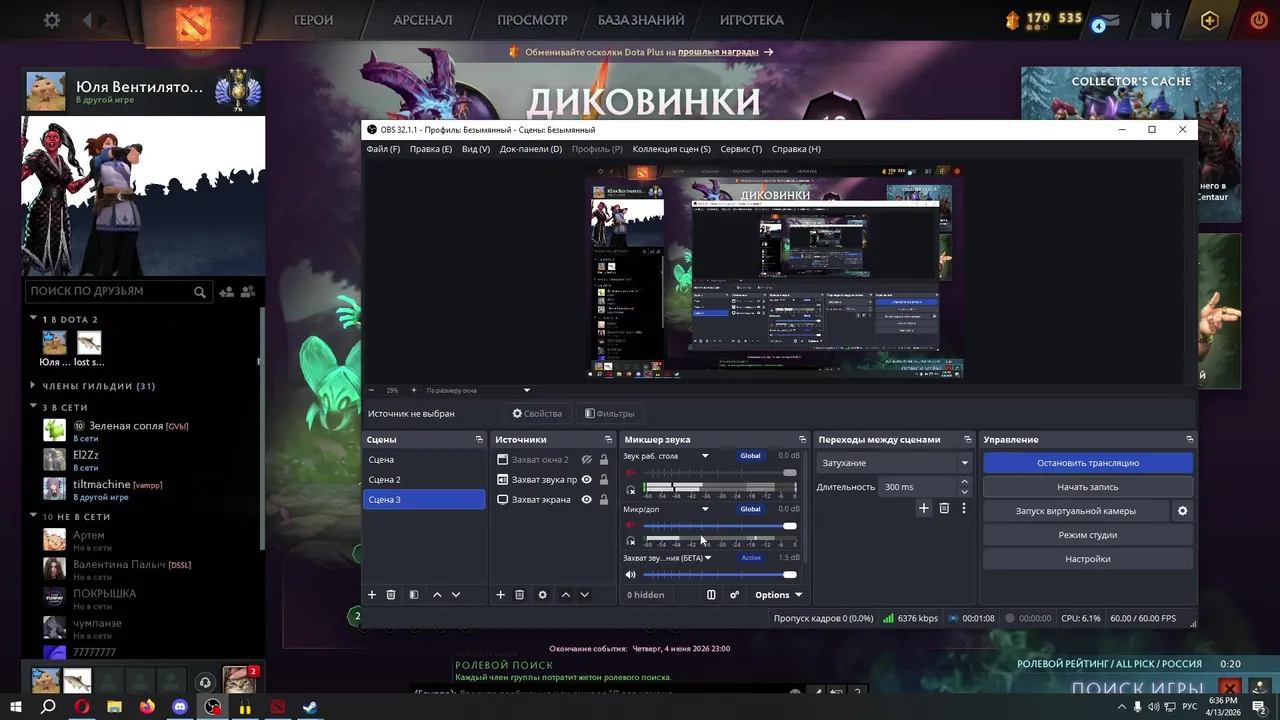Toggle lock on Захват окна 2
Screen dimensions: 1280x720
(603, 460)
